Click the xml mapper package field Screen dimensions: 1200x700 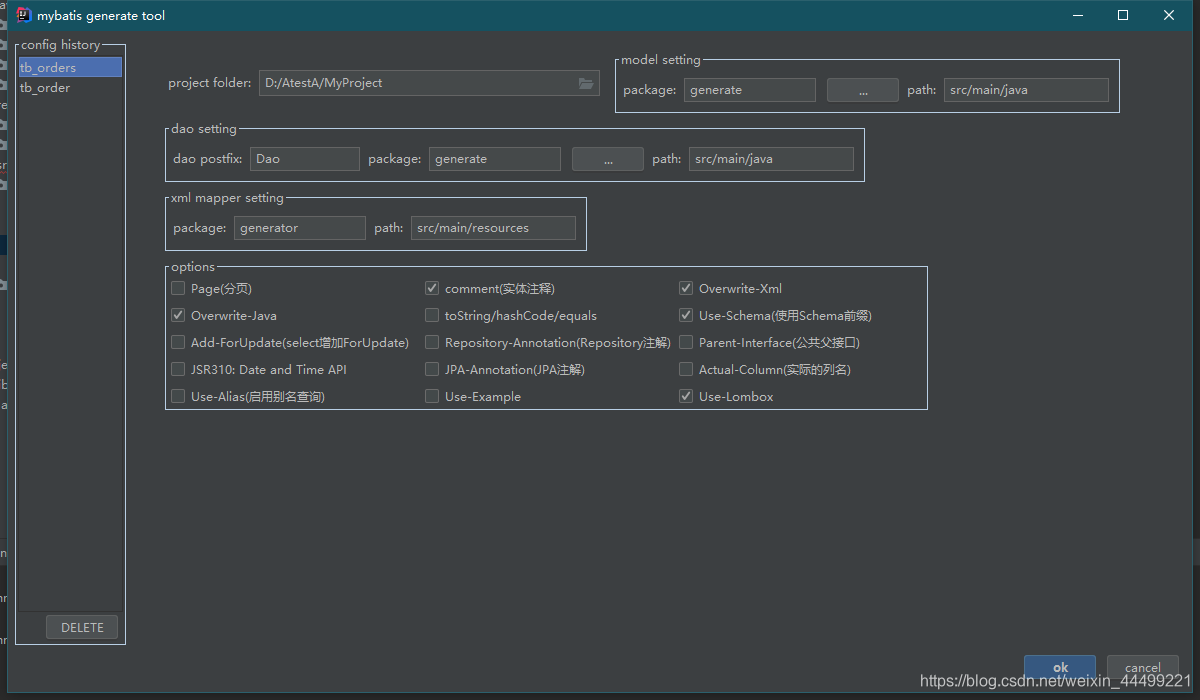click(299, 227)
